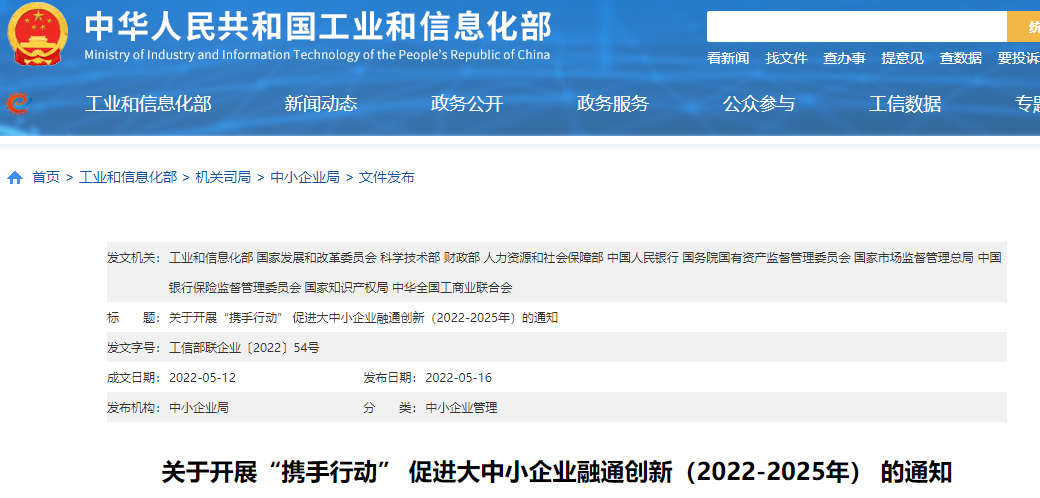Select the 政务公开 menu item

click(467, 104)
